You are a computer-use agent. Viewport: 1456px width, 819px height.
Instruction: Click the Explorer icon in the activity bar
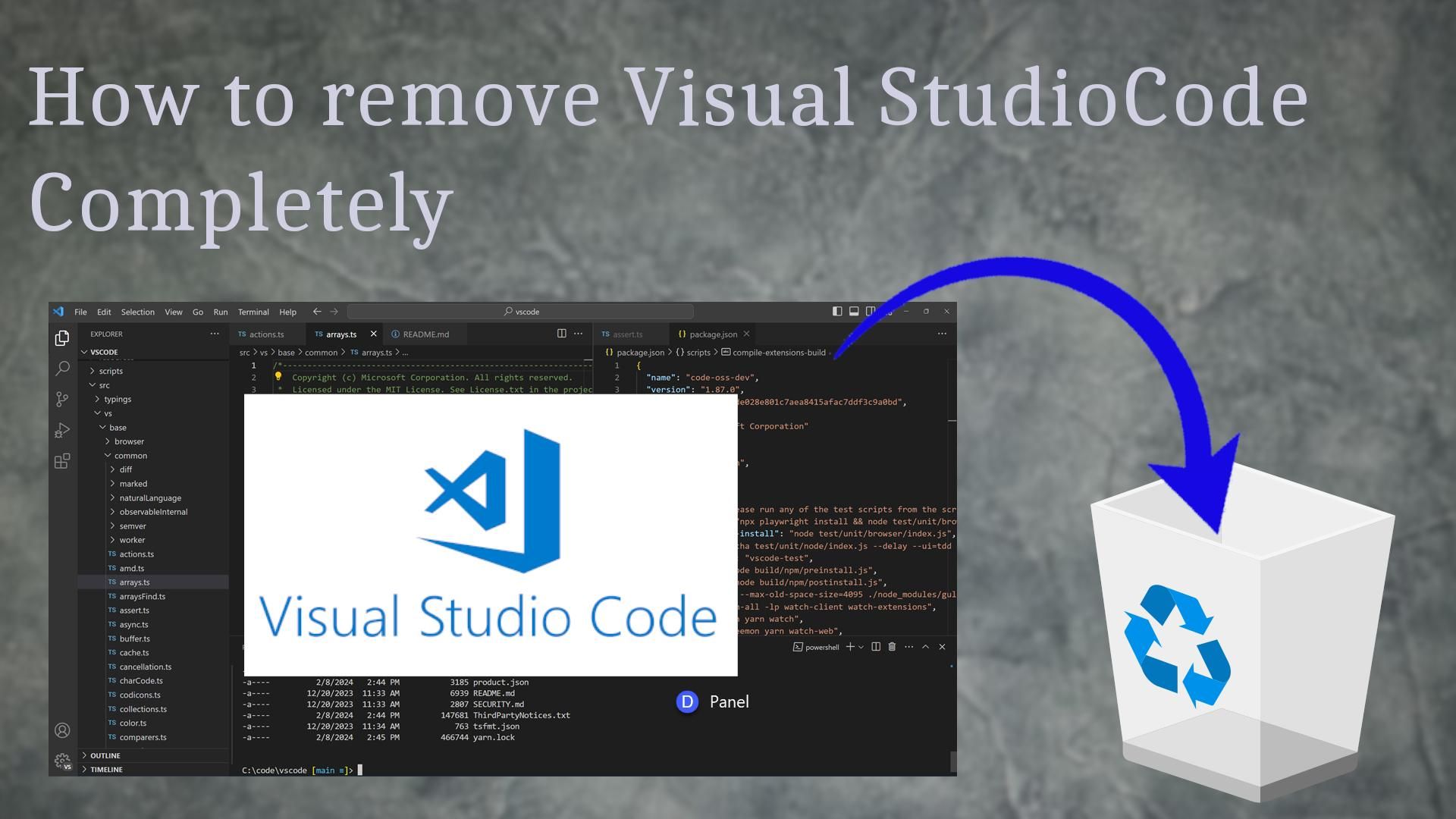pyautogui.click(x=62, y=339)
